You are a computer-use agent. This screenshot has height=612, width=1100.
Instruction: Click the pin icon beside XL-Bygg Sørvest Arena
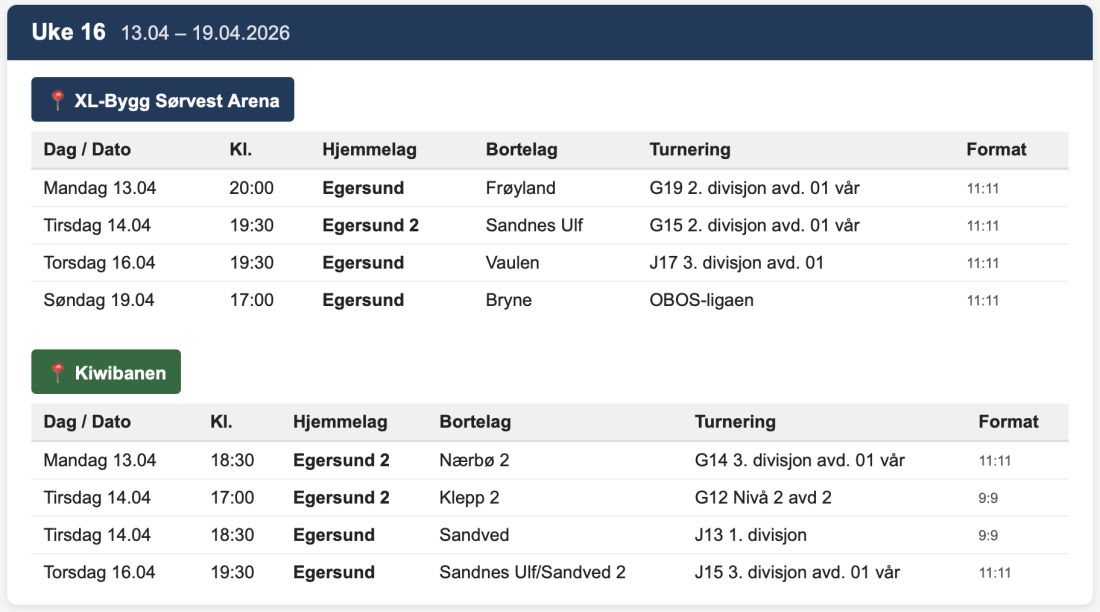58,100
